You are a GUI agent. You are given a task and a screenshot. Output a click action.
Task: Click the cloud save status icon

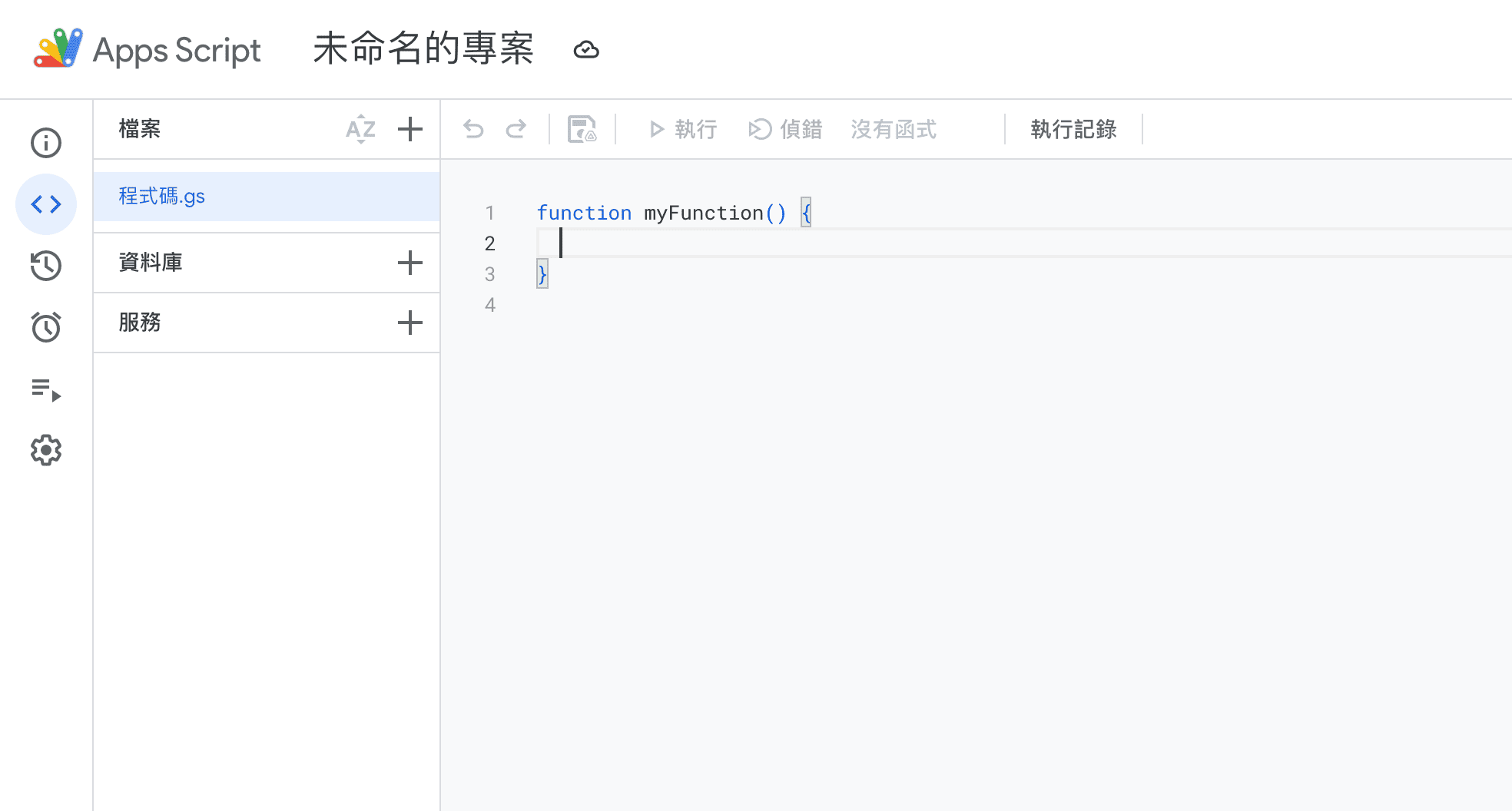(x=586, y=50)
